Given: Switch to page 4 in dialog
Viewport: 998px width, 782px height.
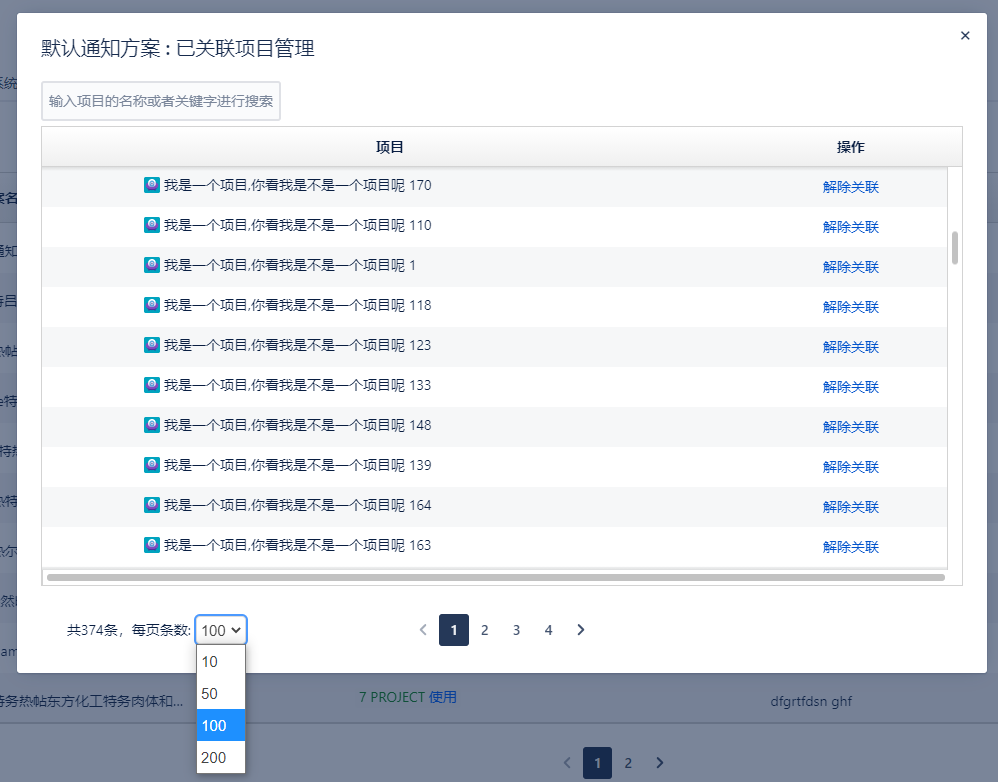Looking at the screenshot, I should coord(548,630).
